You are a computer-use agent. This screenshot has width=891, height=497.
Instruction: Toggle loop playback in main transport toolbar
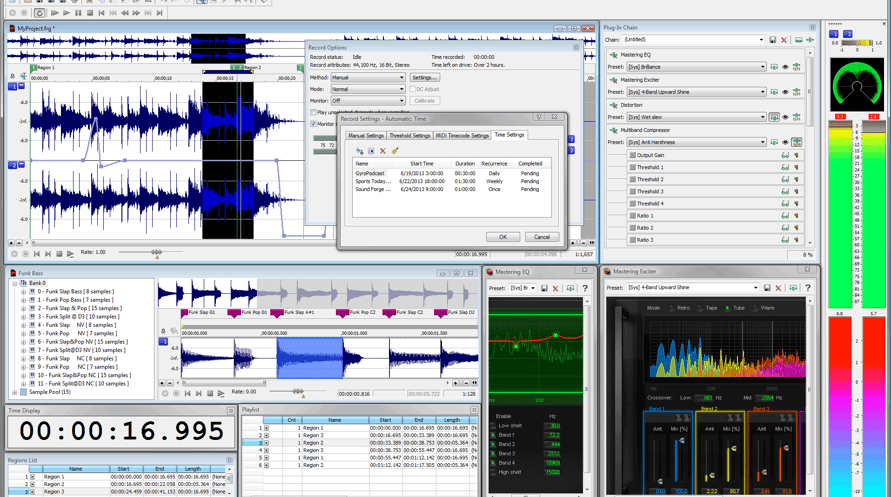(x=39, y=12)
